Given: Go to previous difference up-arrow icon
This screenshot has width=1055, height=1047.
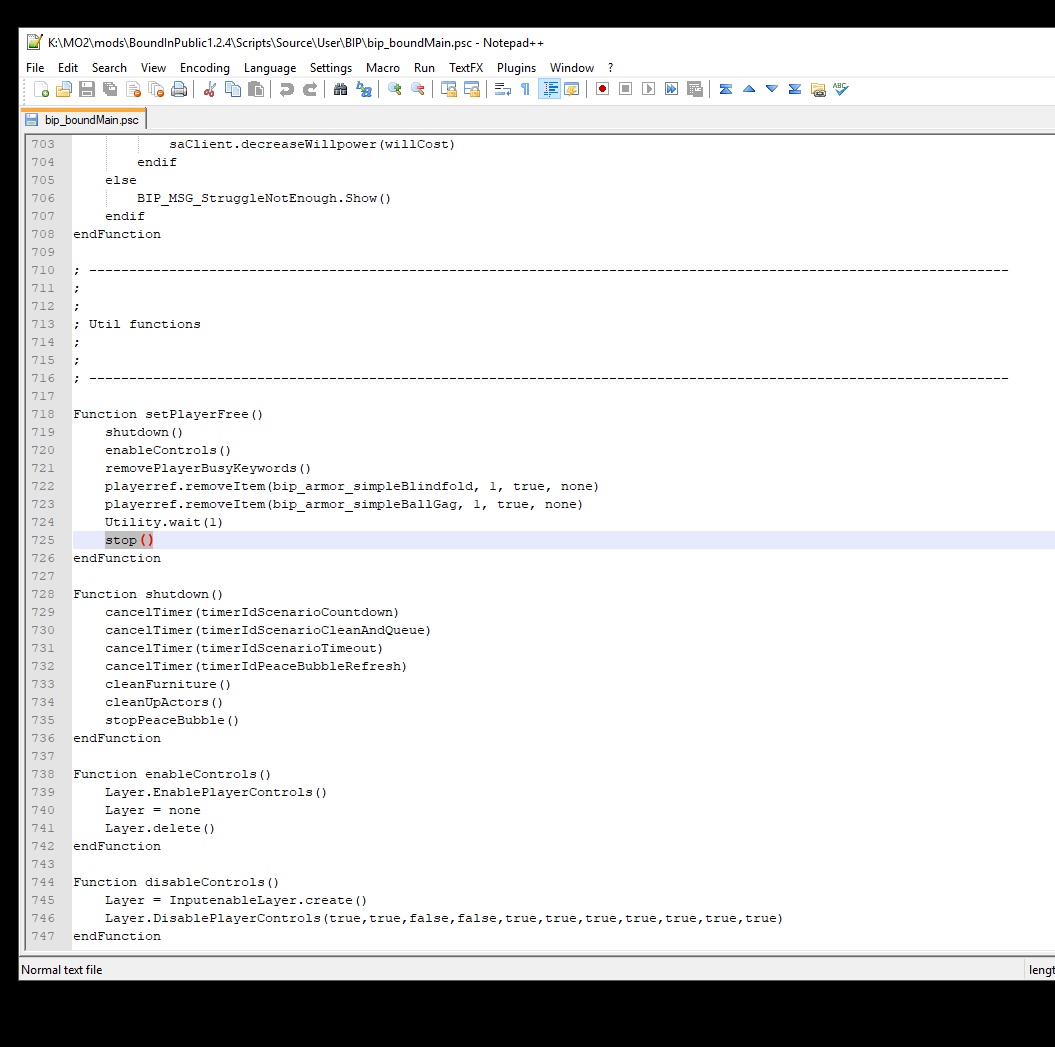Looking at the screenshot, I should click(748, 89).
